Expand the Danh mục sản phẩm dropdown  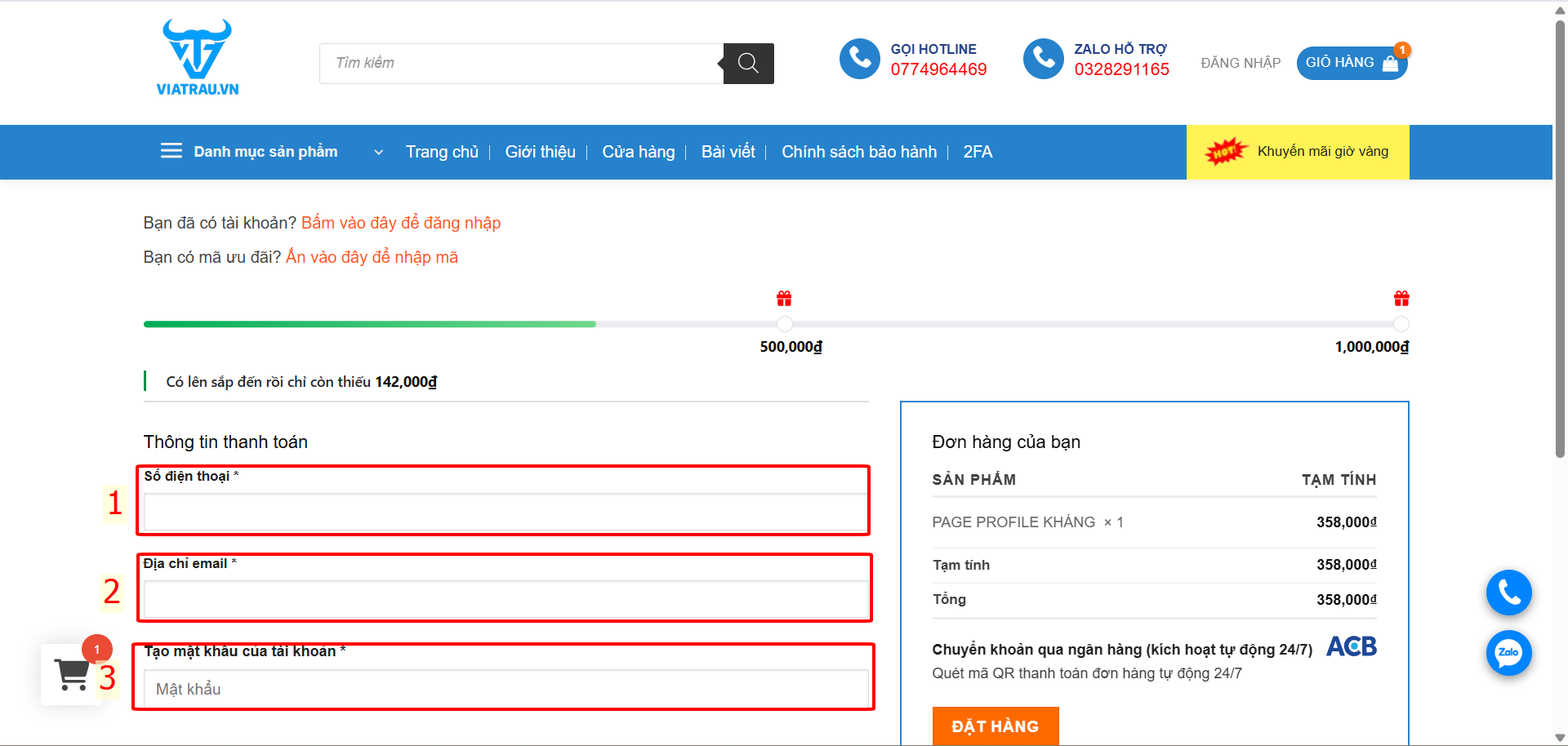pos(378,152)
